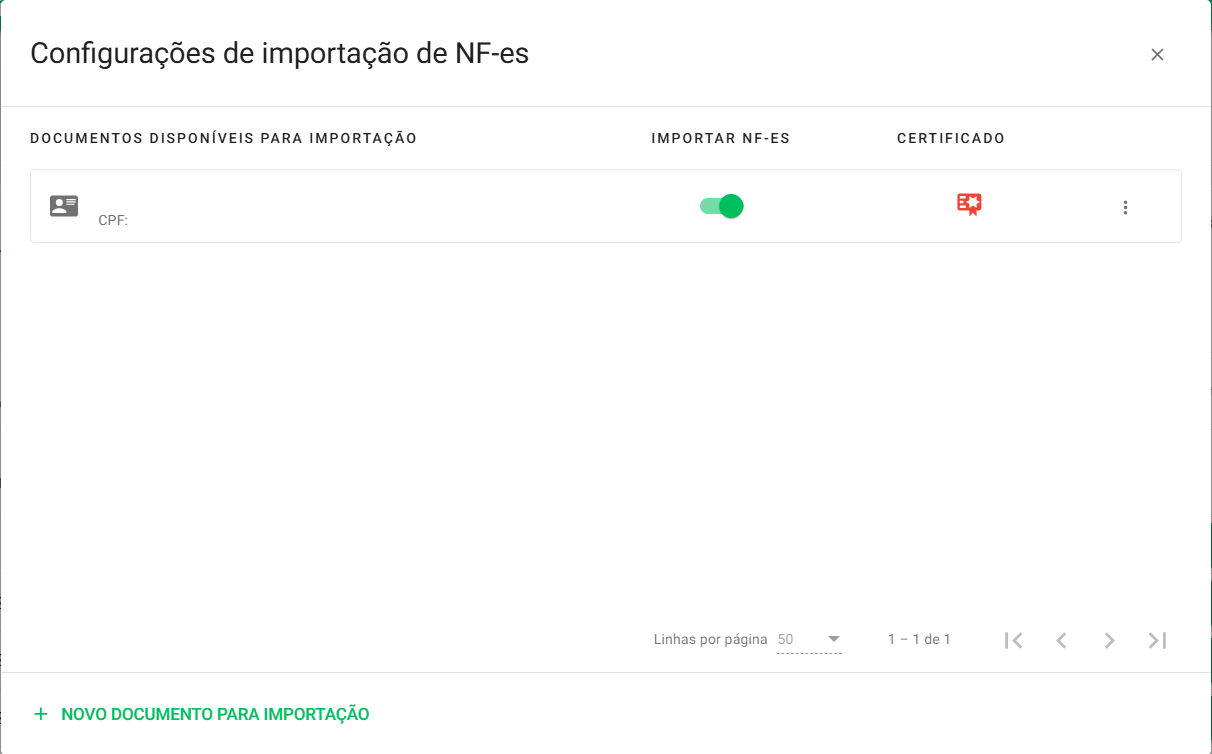Click the Documentos Disponíveis Para Importação header
Screen dimensions: 1212x754
point(224,138)
